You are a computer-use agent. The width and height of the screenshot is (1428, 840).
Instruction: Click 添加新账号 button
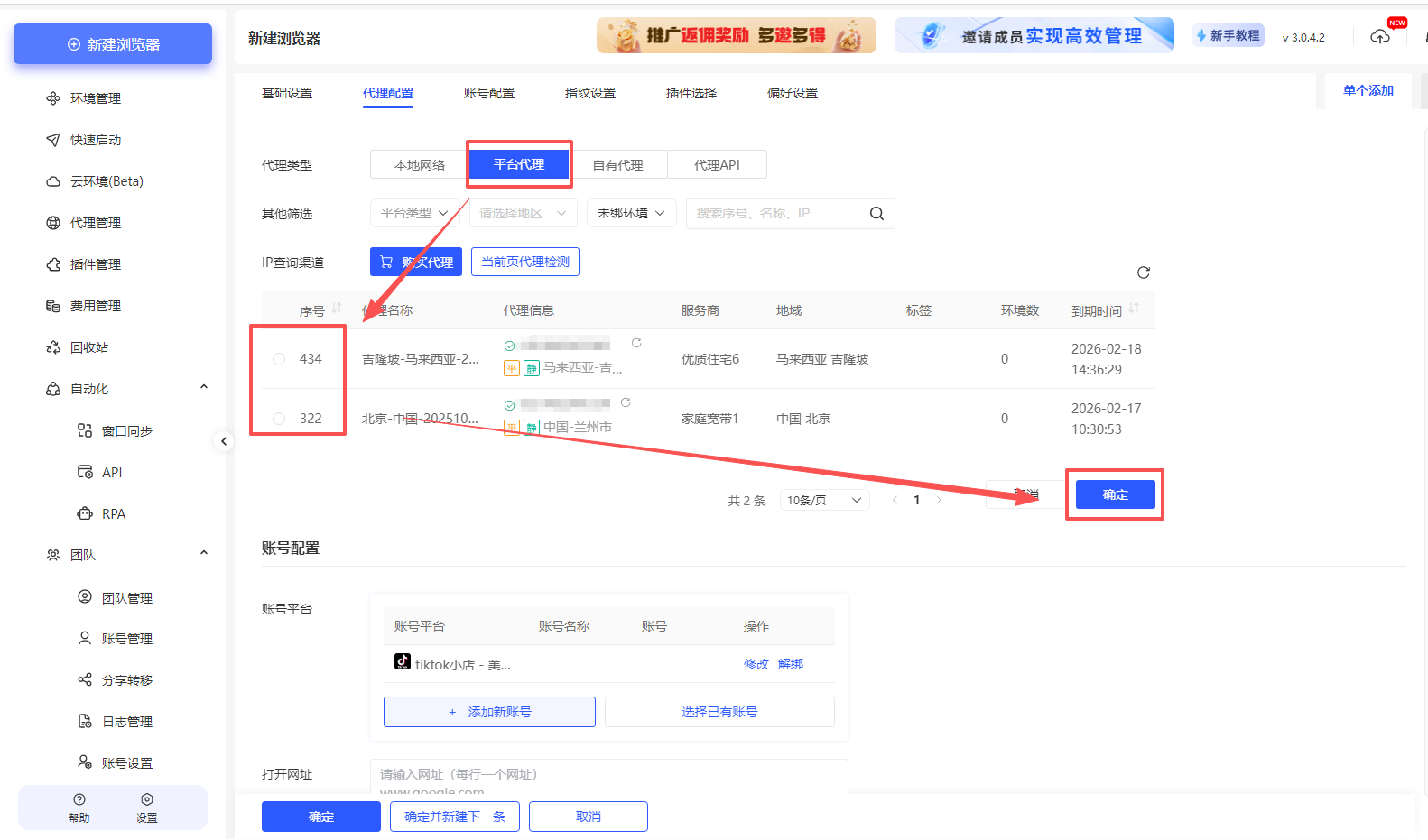pyautogui.click(x=489, y=712)
